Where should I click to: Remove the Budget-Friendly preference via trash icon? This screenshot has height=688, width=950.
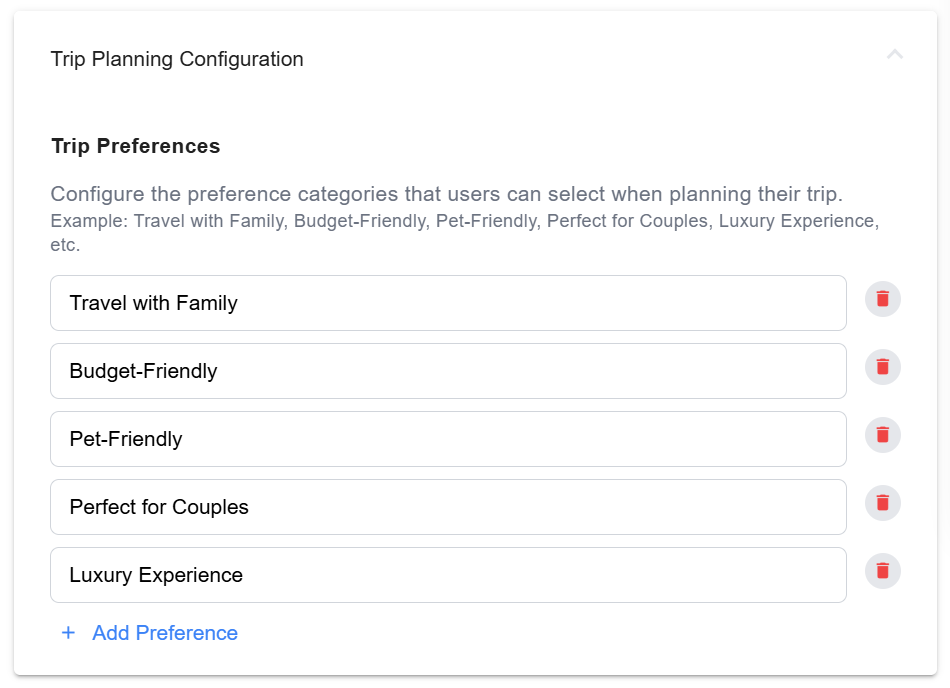(x=882, y=367)
